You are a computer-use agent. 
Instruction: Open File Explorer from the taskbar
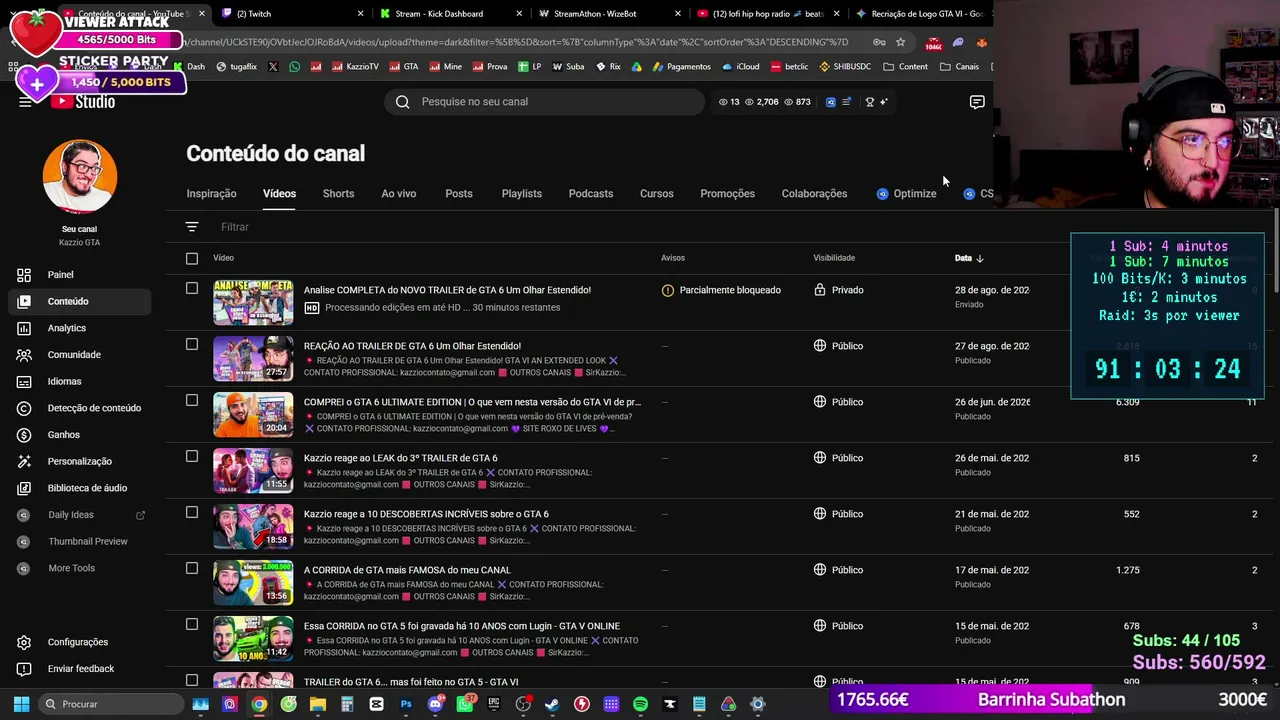318,704
